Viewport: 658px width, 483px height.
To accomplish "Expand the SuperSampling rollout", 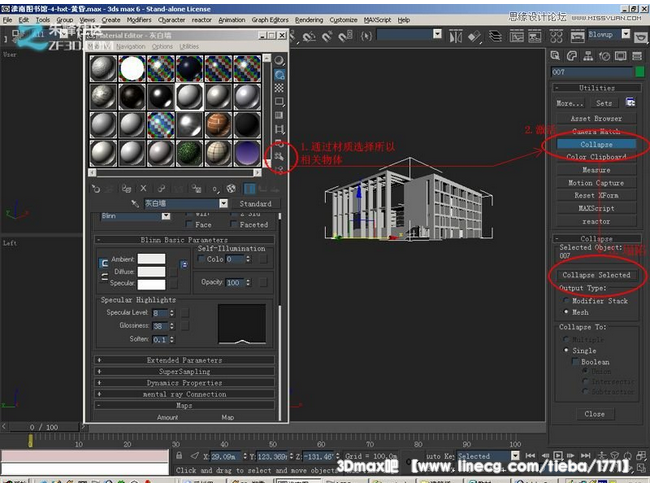I will click(184, 371).
